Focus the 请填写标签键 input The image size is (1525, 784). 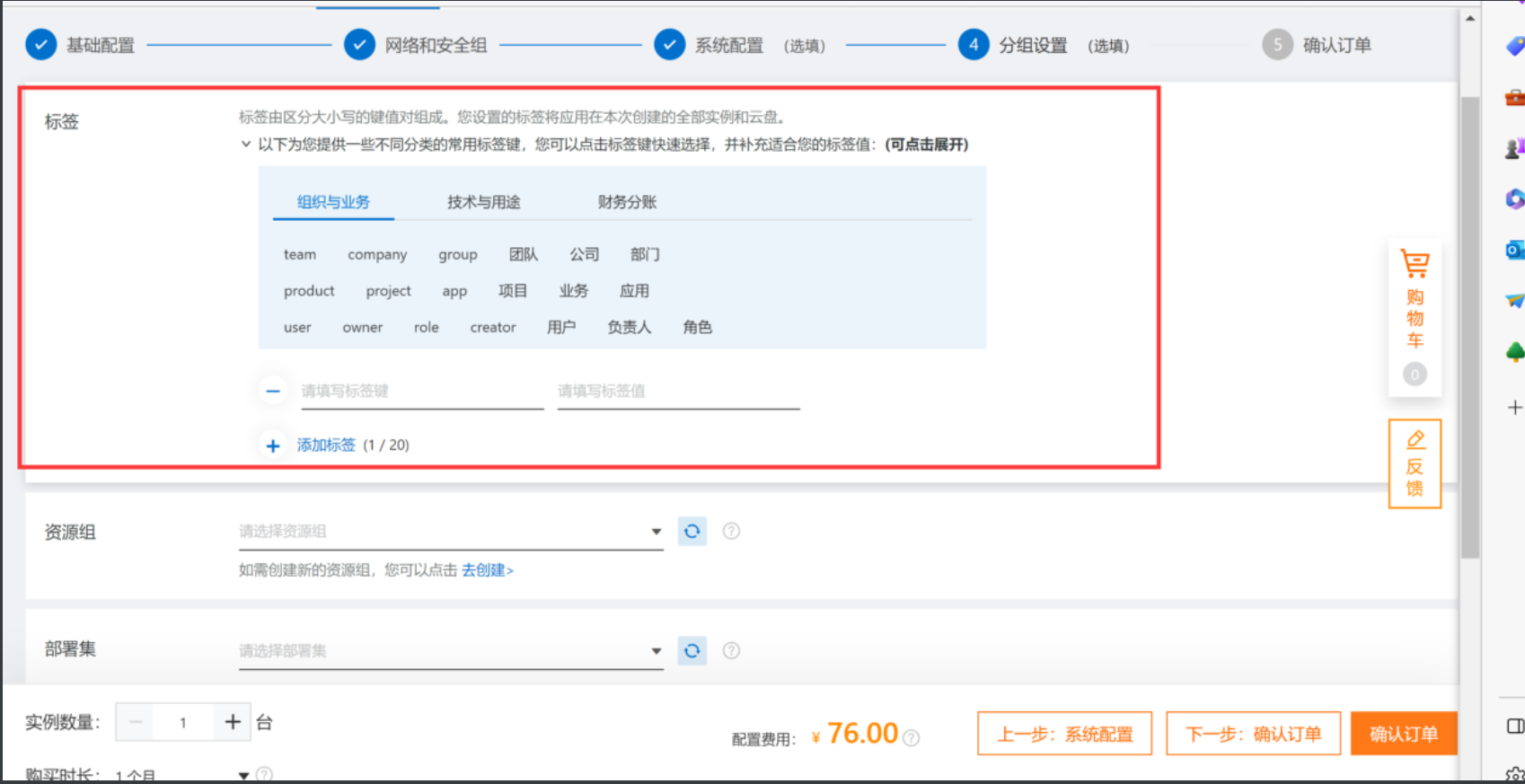coord(422,392)
